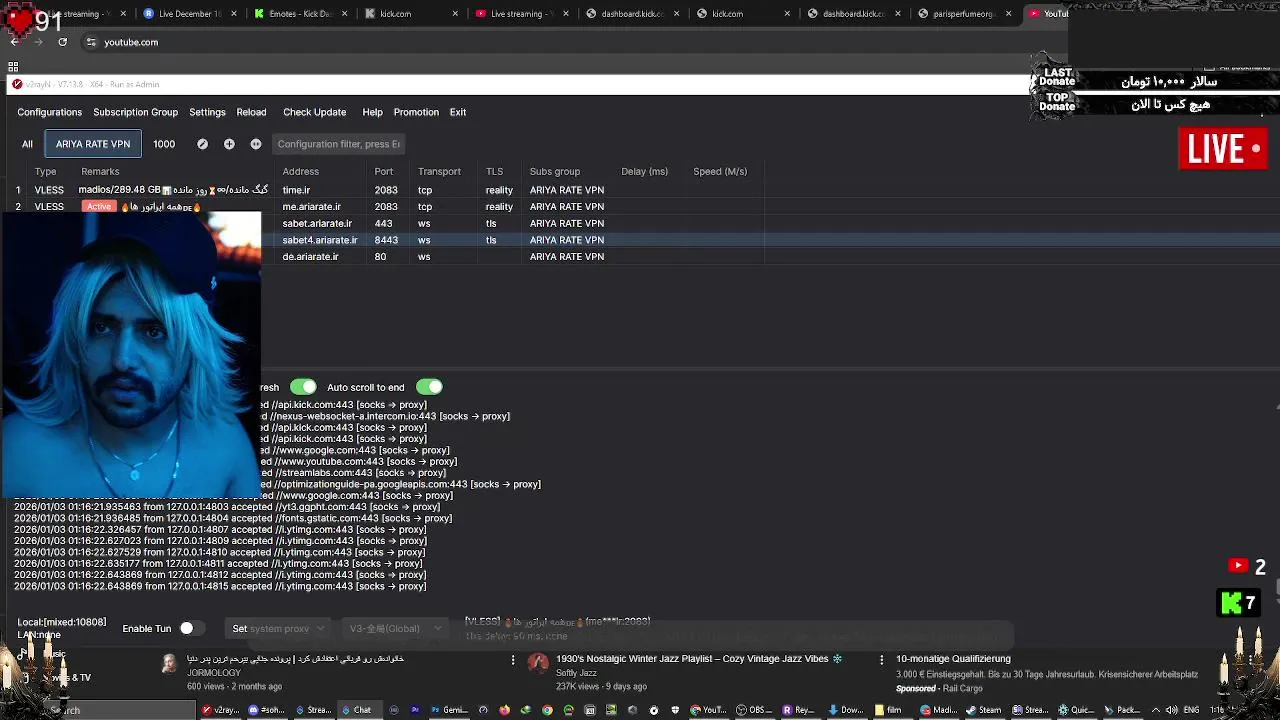Toggle Auto scroll to end switch

[429, 387]
